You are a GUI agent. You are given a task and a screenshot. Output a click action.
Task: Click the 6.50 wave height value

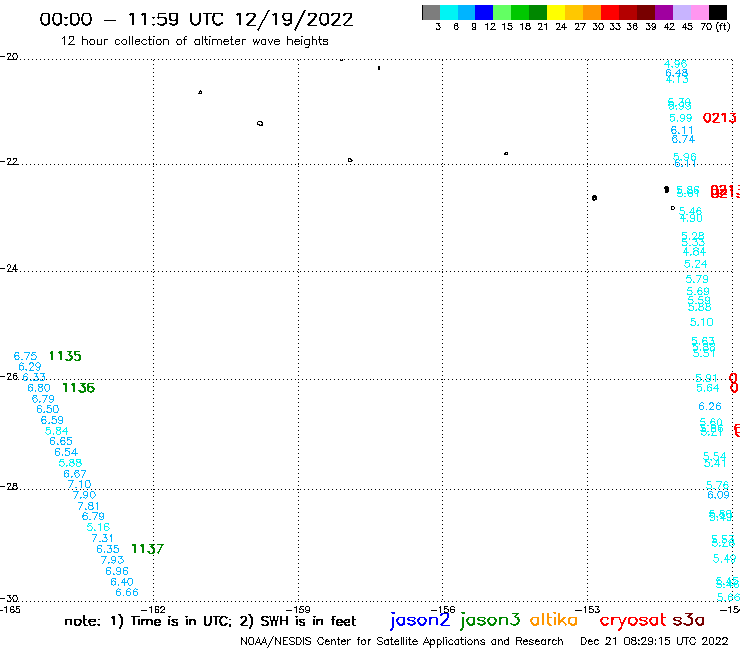48,409
